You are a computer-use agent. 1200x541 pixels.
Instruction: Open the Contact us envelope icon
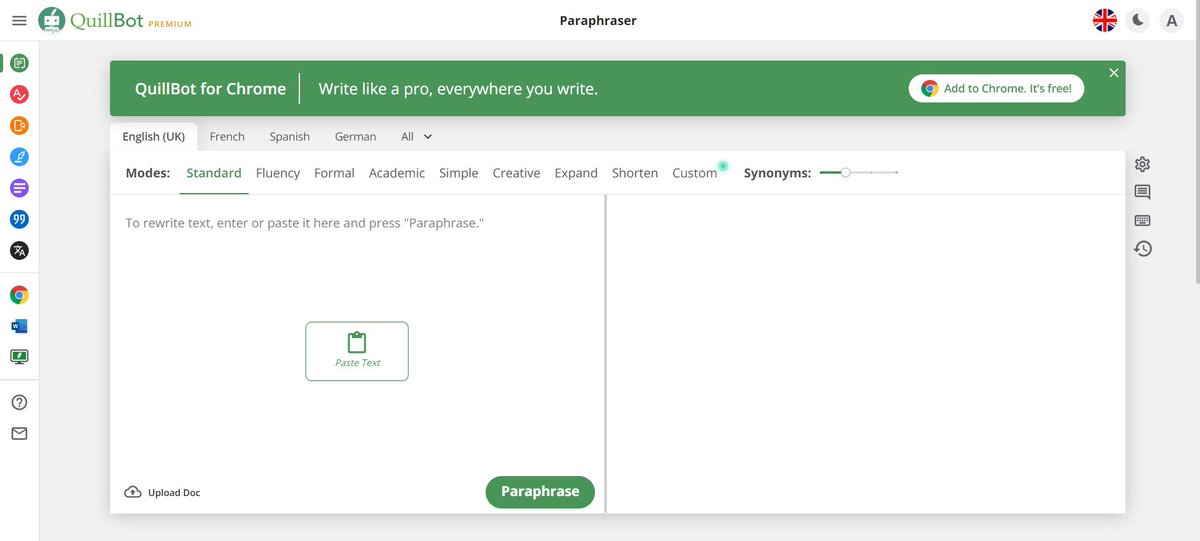19,433
